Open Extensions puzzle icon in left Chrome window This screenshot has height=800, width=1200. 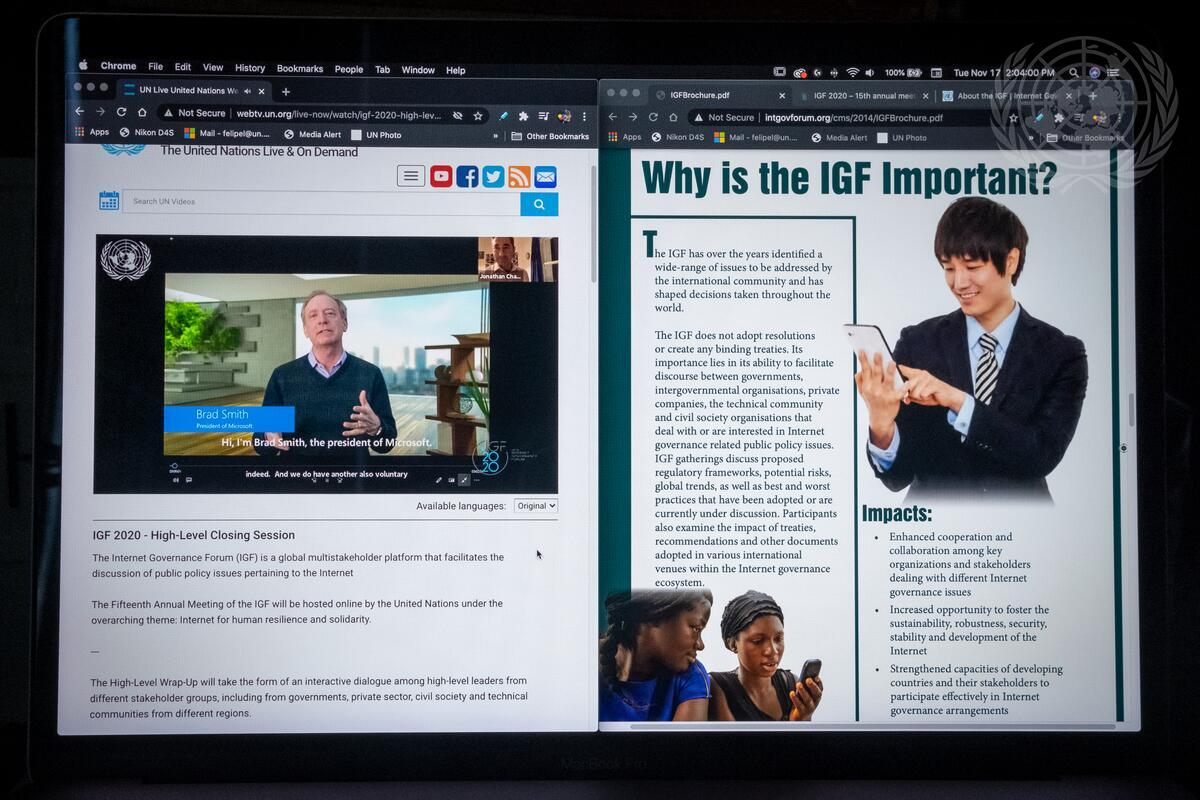coord(523,116)
